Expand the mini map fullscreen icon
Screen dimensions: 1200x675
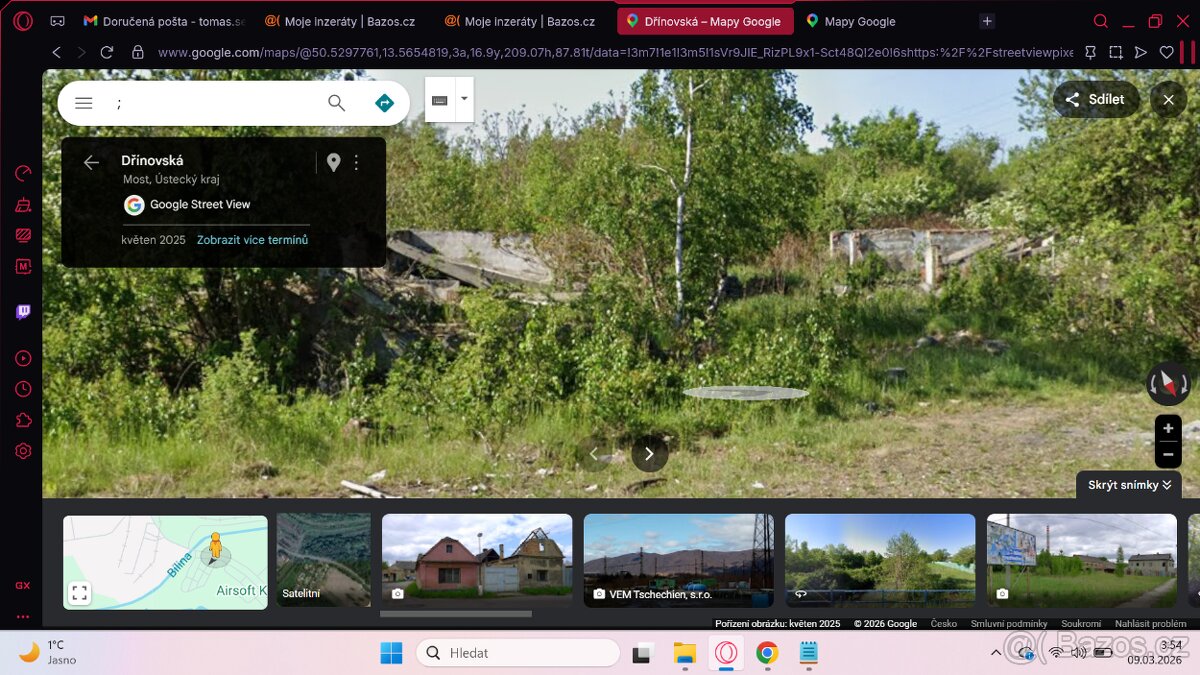point(80,594)
